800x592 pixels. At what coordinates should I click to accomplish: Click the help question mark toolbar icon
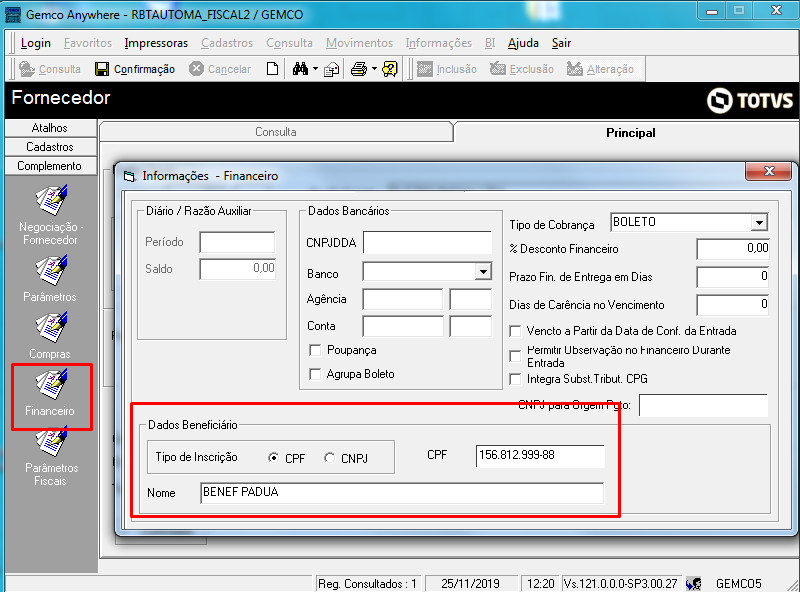(390, 69)
